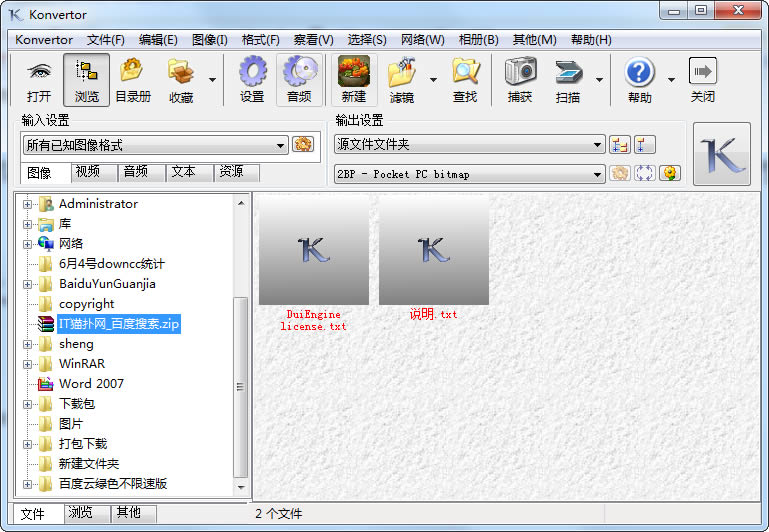The width and height of the screenshot is (769, 532).
Task: Open the 编辑(E) menu
Action: [x=158, y=40]
